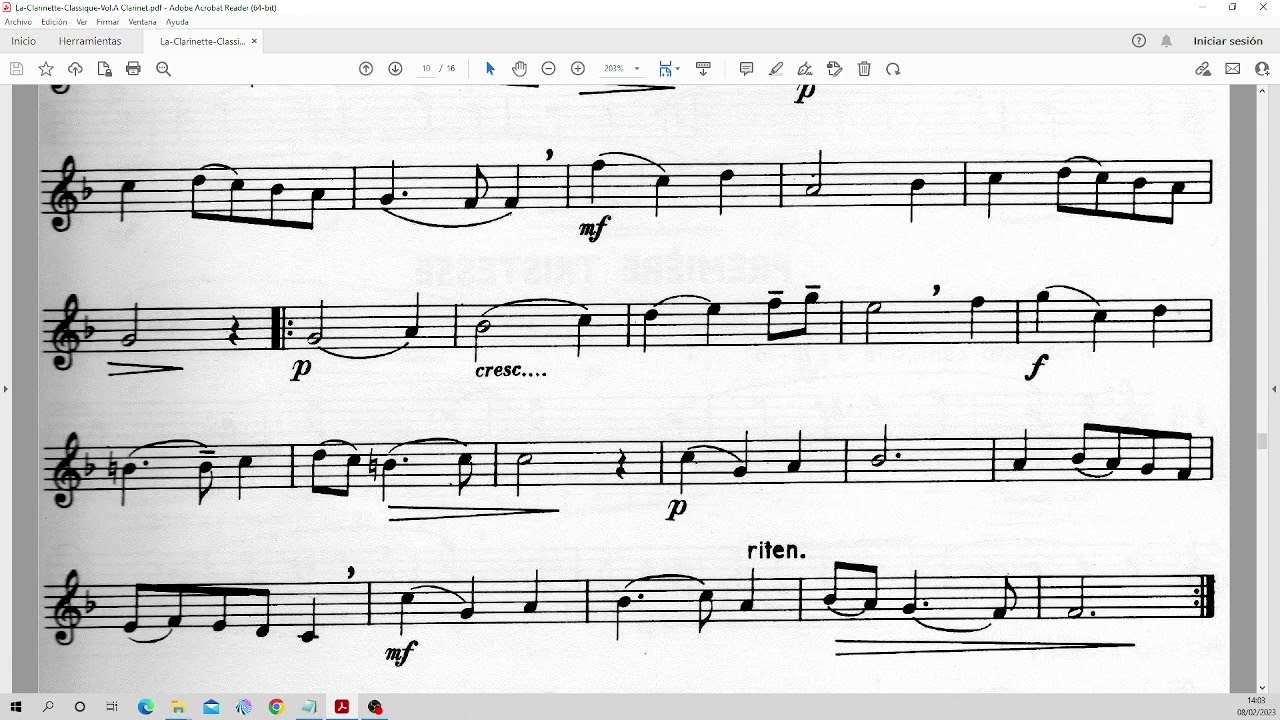This screenshot has height=720, width=1280.
Task: Expand the left navigation pane
Action: [5, 388]
